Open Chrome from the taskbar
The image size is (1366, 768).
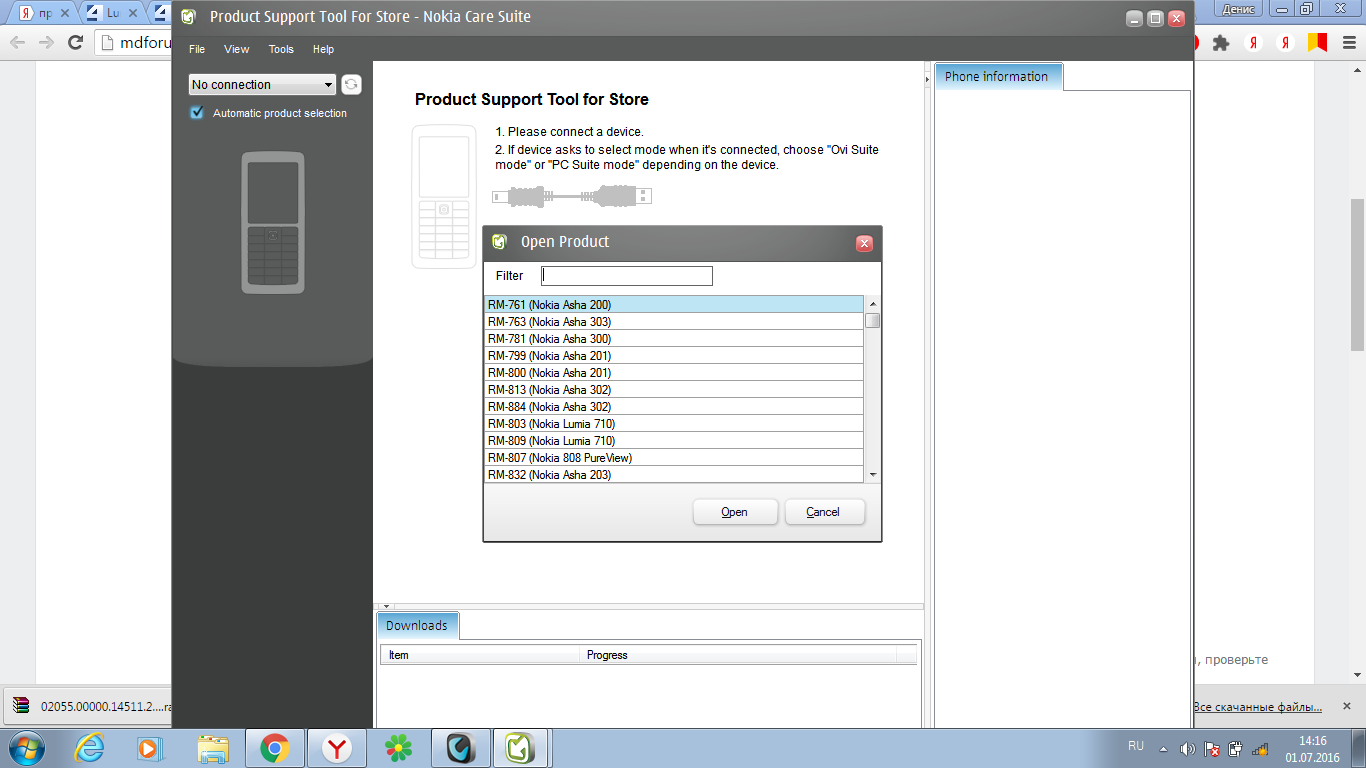click(275, 748)
